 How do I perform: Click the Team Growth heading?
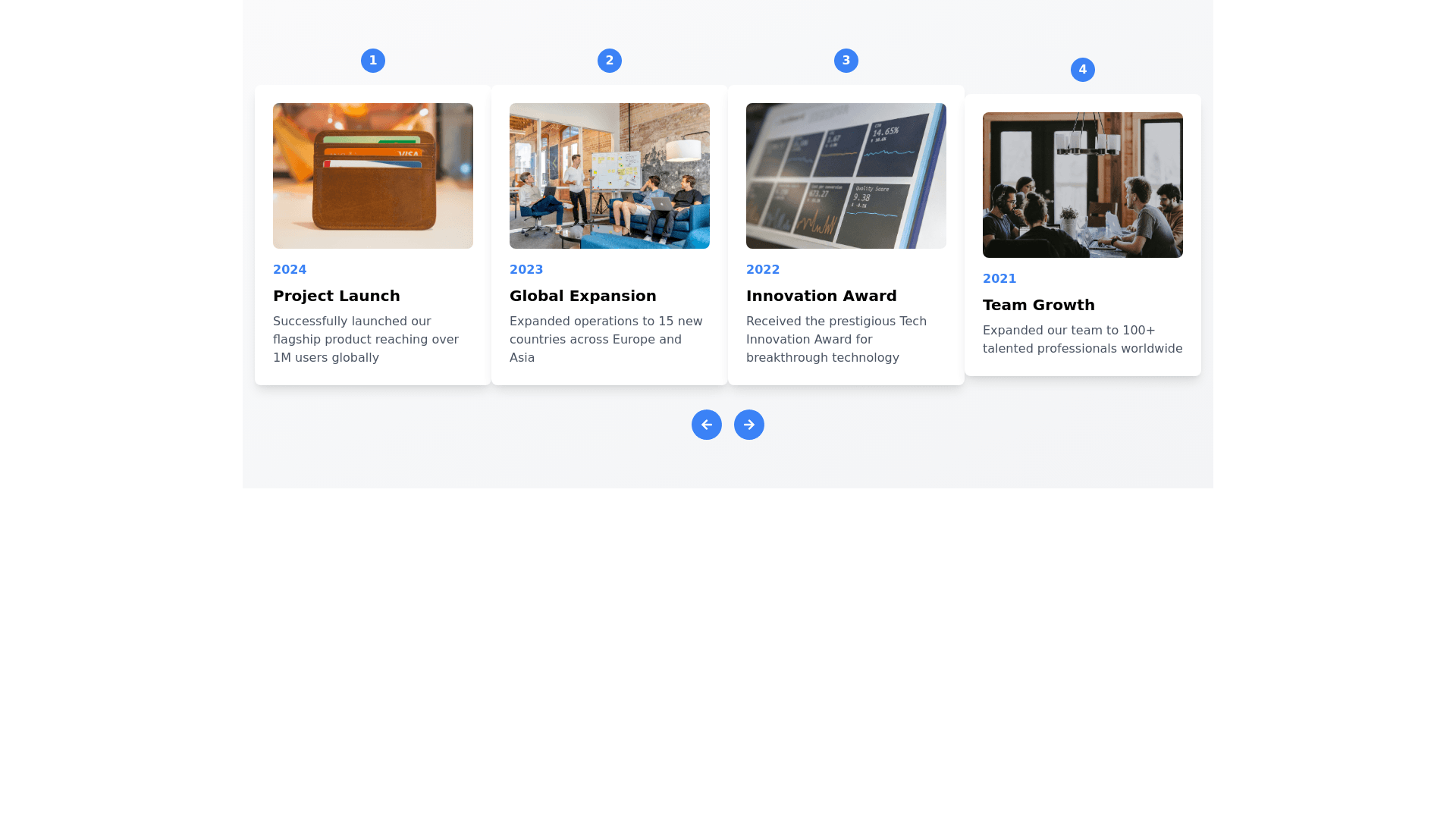pos(1038,305)
